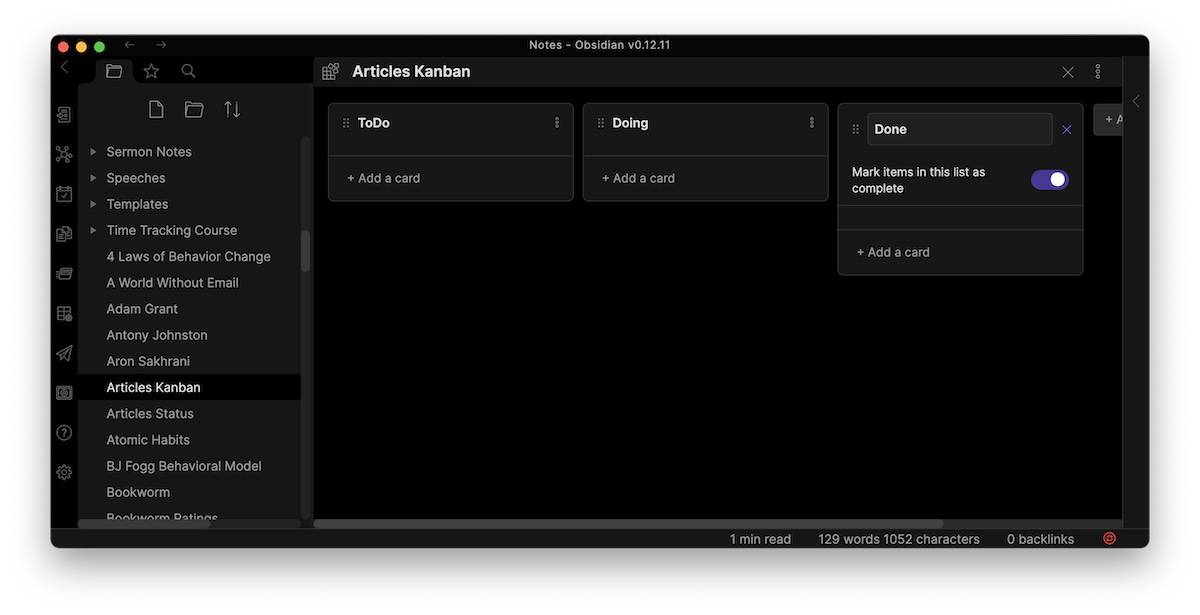Click the Articles Kanban pane title
The image size is (1200, 615).
411,71
